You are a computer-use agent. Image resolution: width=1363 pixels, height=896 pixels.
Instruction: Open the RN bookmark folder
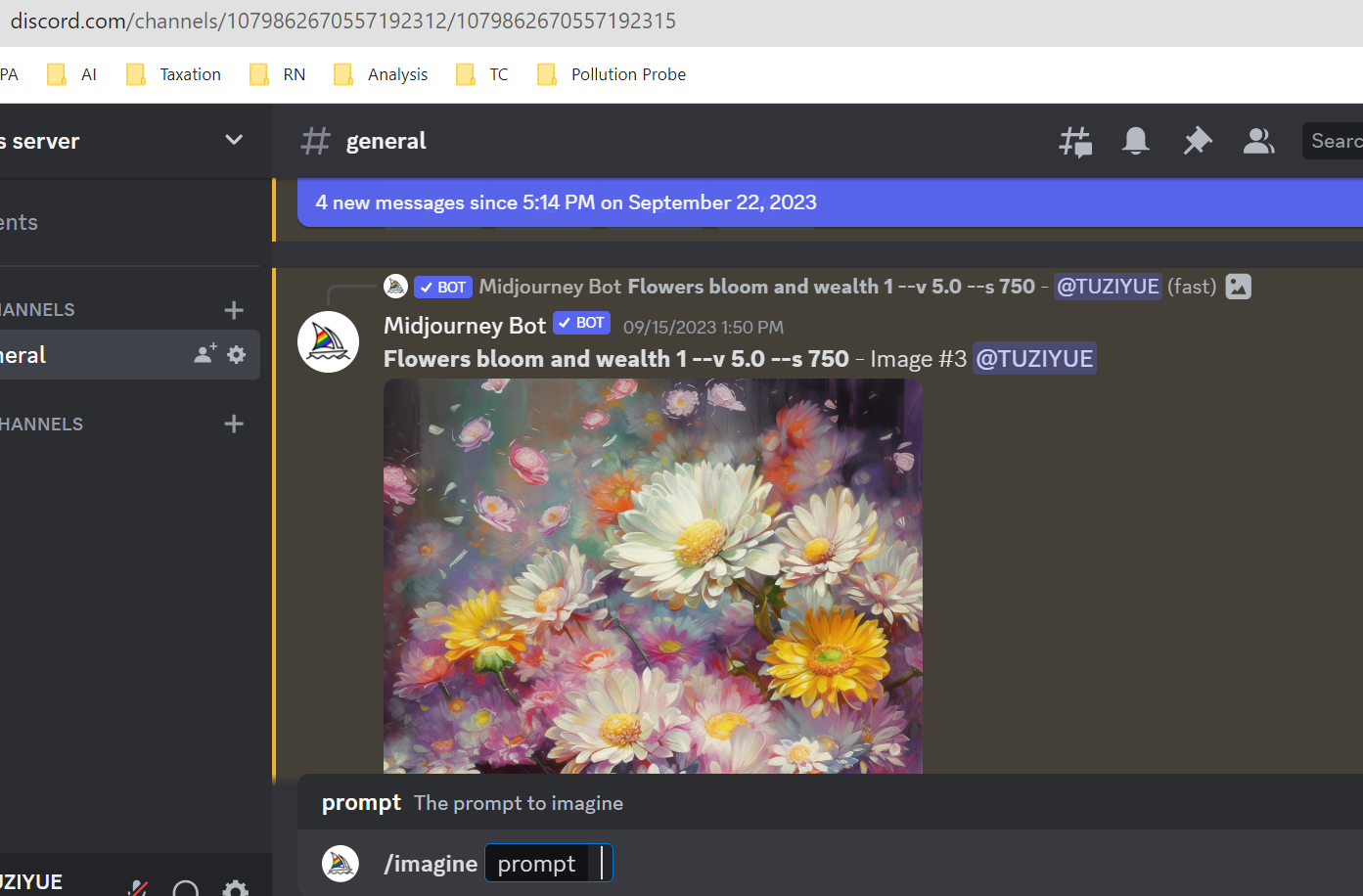(x=278, y=74)
